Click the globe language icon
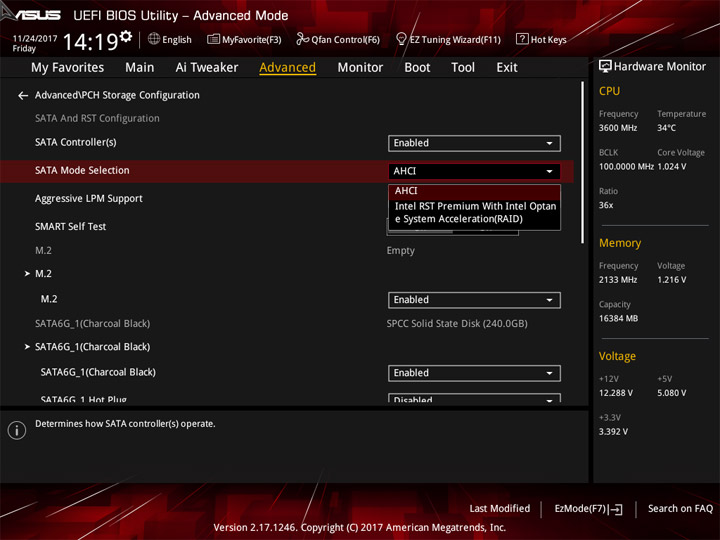 tap(154, 39)
